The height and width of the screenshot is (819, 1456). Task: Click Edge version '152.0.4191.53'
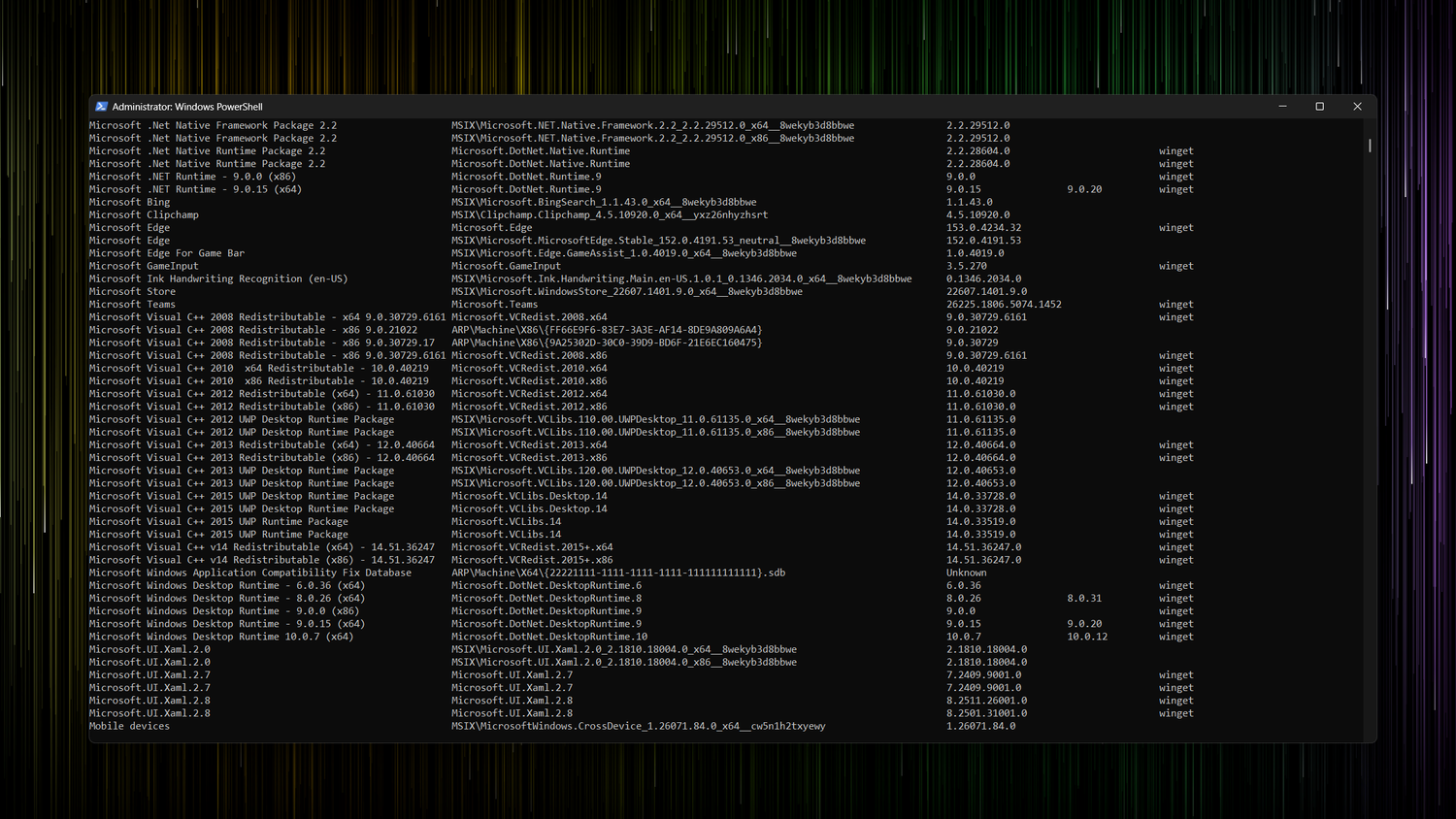(983, 241)
